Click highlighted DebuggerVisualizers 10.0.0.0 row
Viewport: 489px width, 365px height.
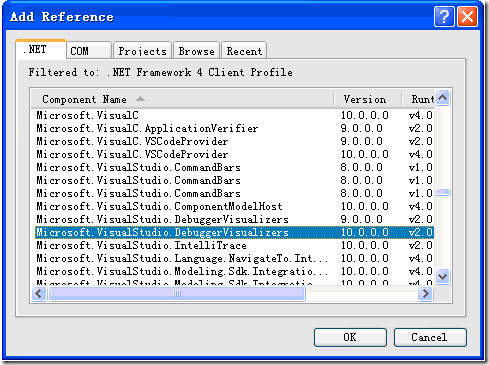[x=234, y=232]
